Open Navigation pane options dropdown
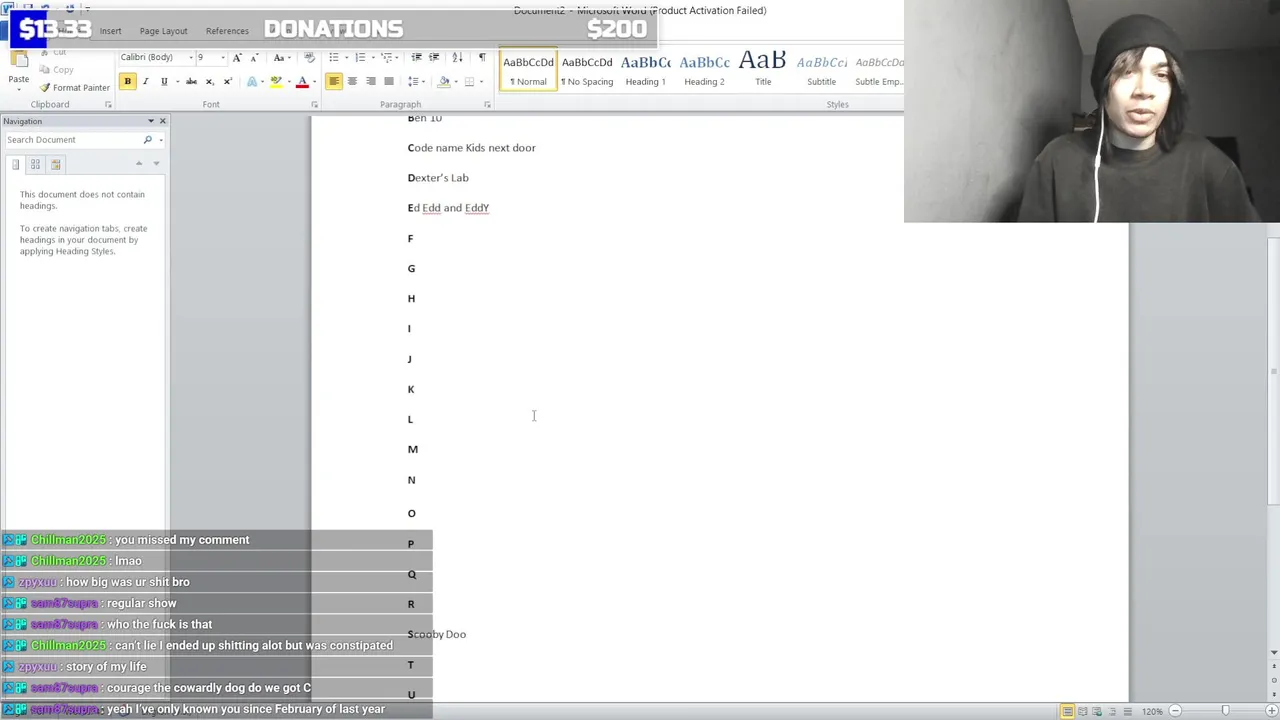 tap(151, 121)
